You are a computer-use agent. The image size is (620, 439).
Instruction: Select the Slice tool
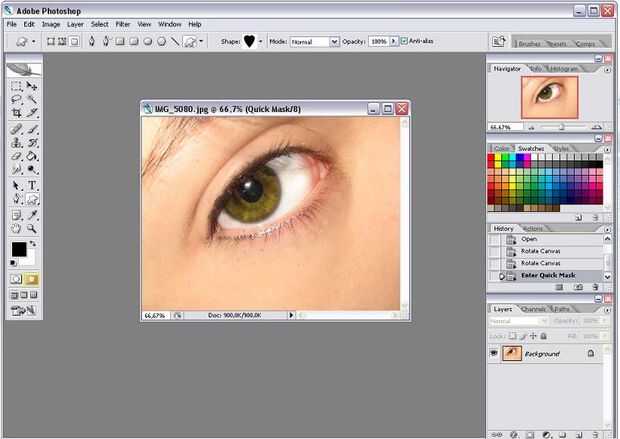[32, 113]
